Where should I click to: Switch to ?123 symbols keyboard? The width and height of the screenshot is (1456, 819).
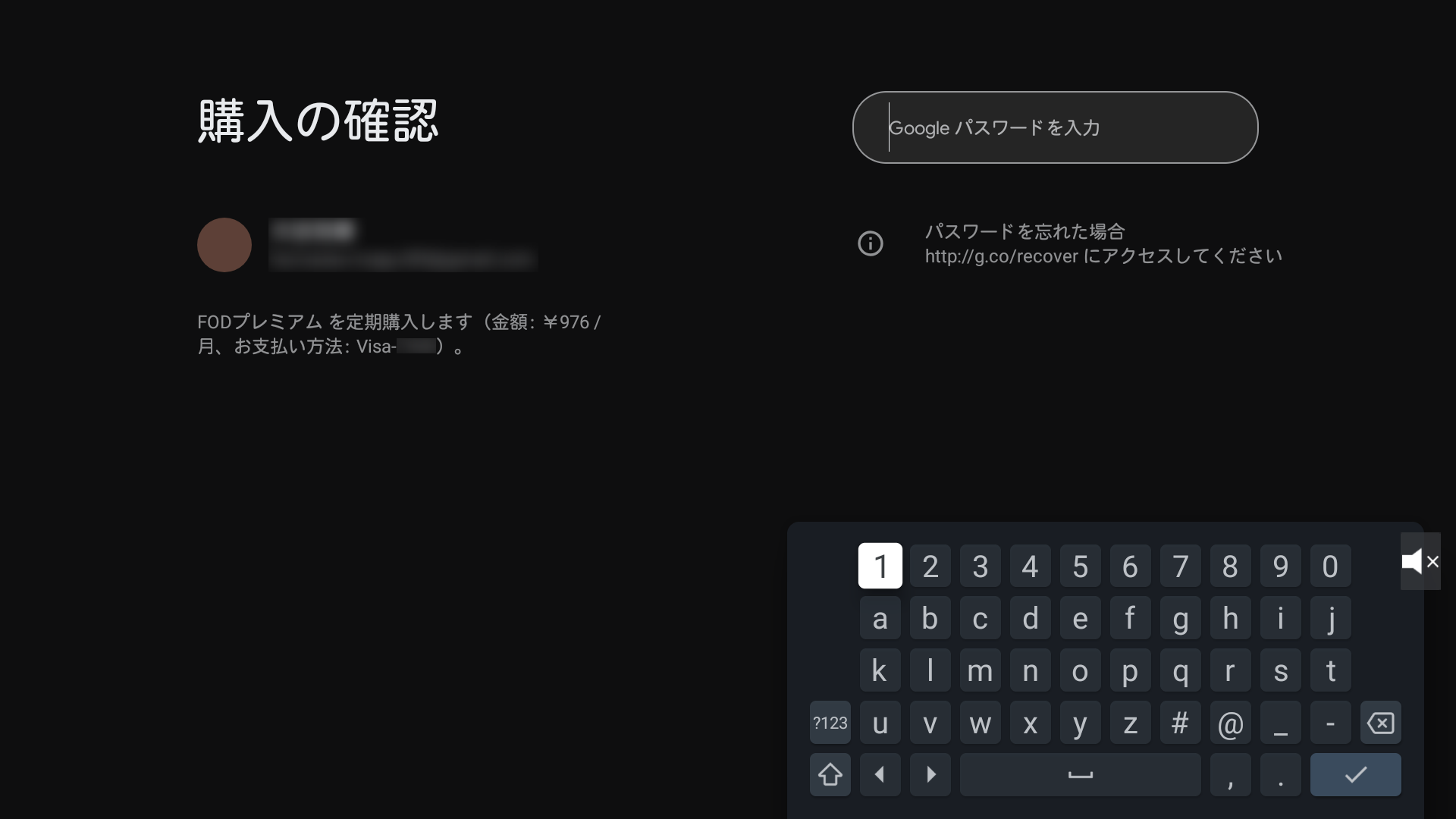830,723
